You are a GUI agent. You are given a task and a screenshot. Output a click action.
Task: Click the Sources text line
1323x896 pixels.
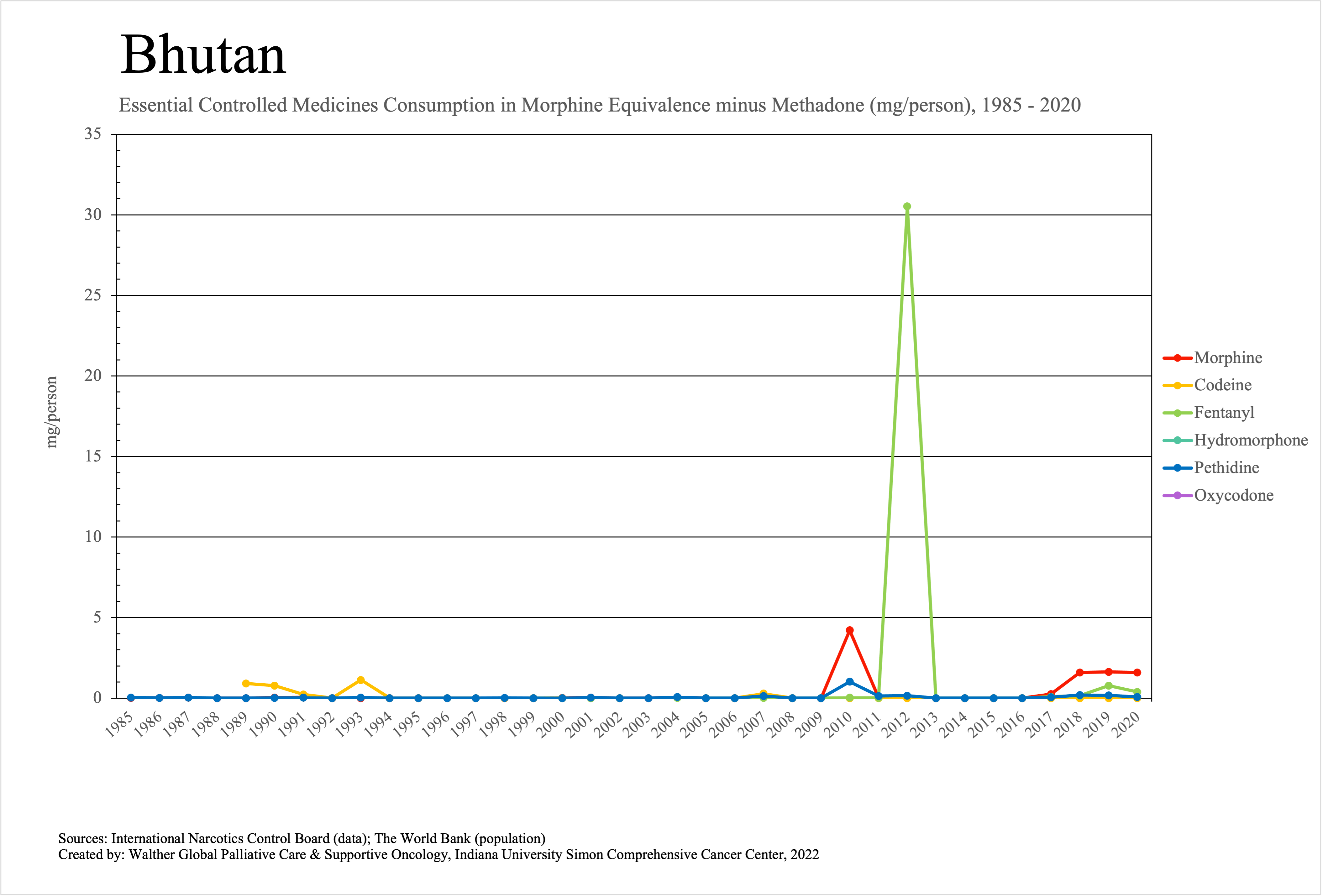[x=302, y=838]
